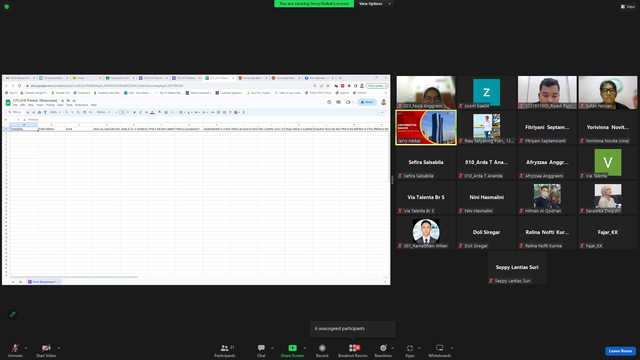Open the Reactions menu

coord(383,350)
